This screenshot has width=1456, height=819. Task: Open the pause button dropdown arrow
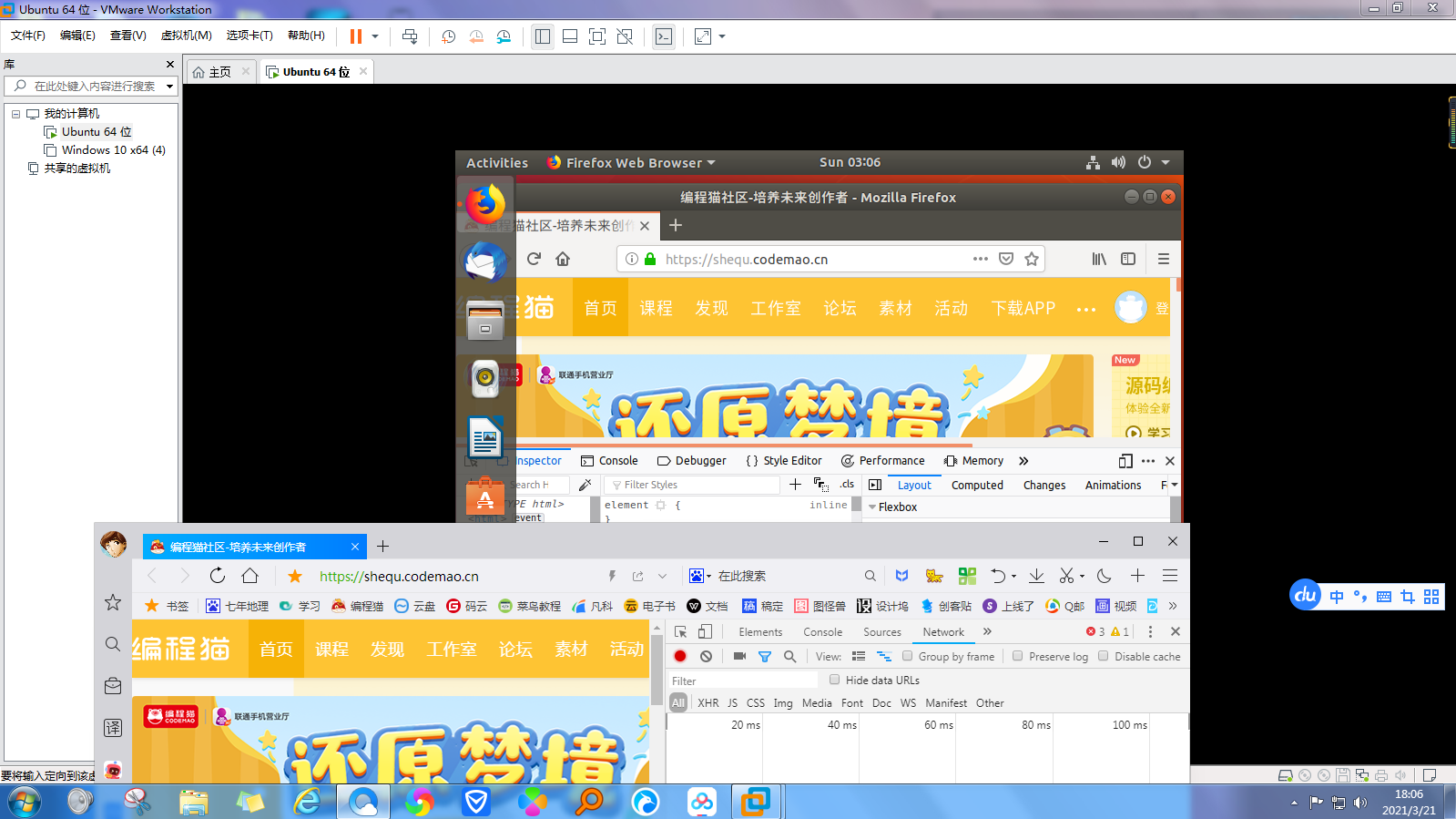(375, 36)
